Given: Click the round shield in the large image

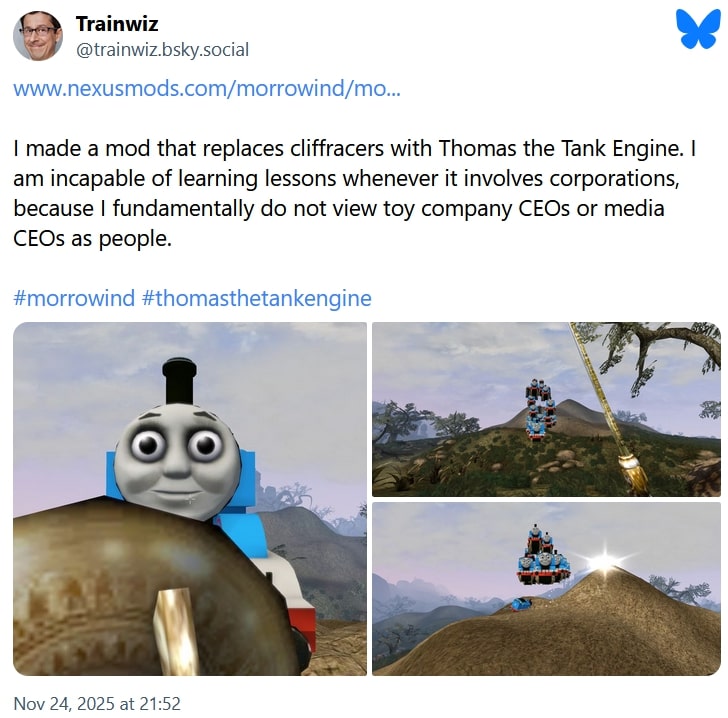Looking at the screenshot, I should (x=153, y=587).
